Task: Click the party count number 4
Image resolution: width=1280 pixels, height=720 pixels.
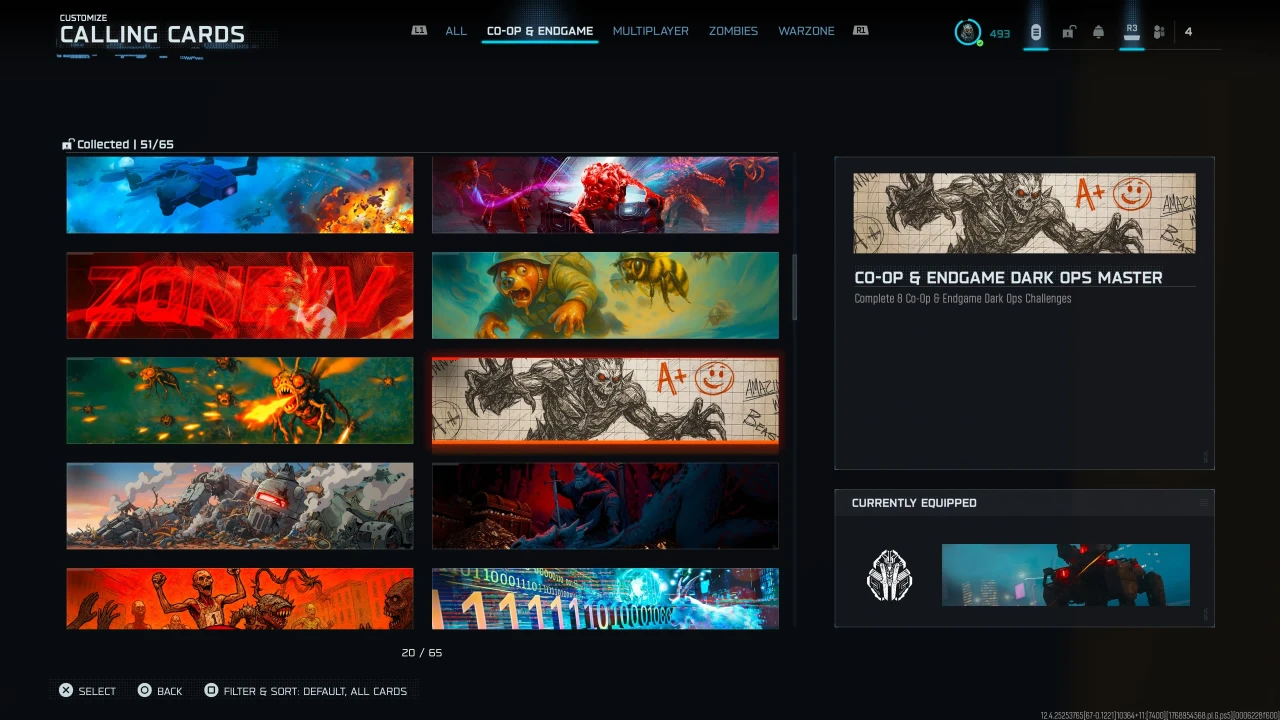Action: pos(1188,32)
